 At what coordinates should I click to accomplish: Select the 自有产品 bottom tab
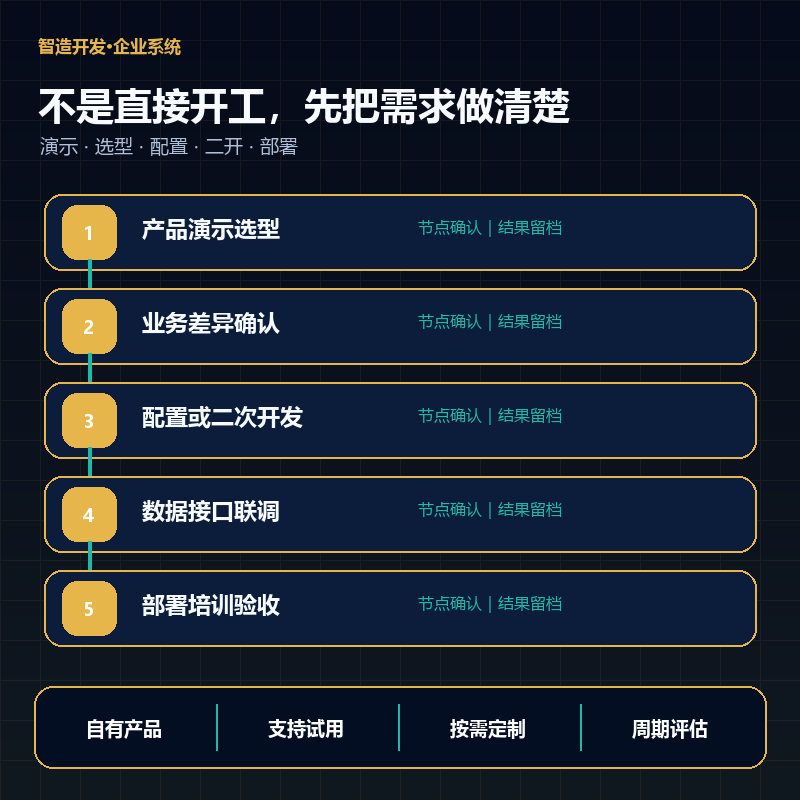click(124, 729)
